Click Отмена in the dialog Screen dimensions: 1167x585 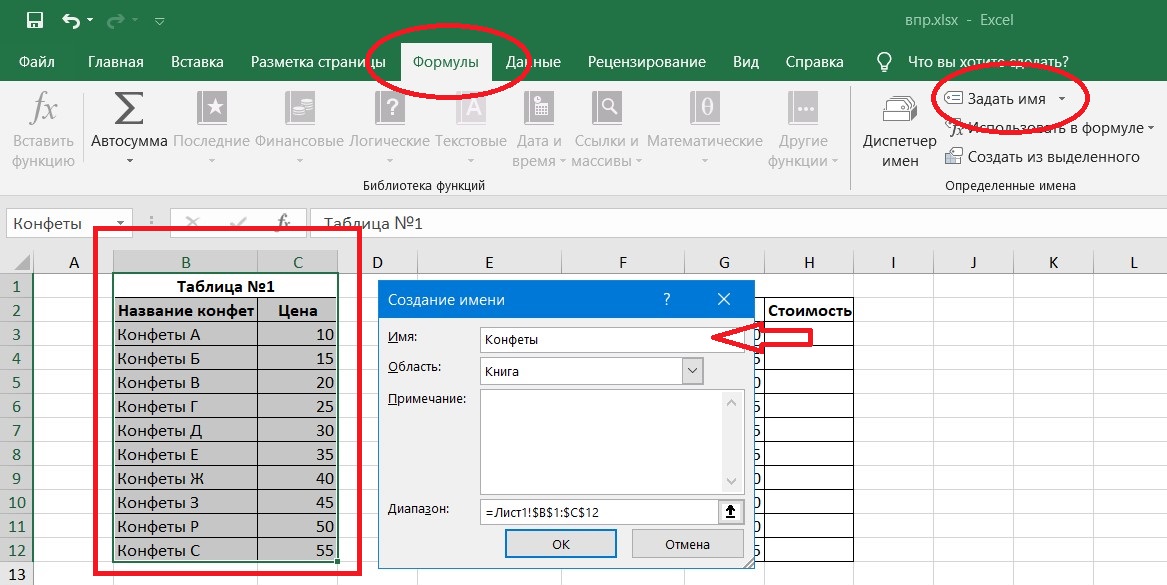tap(687, 544)
